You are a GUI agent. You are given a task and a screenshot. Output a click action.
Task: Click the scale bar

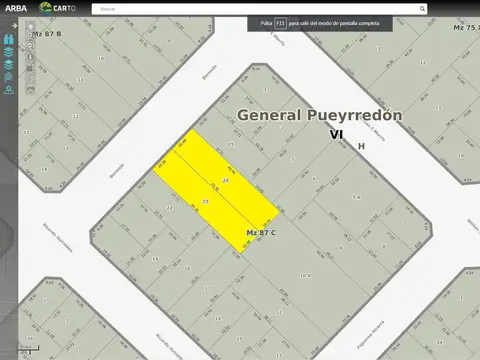[28, 349]
